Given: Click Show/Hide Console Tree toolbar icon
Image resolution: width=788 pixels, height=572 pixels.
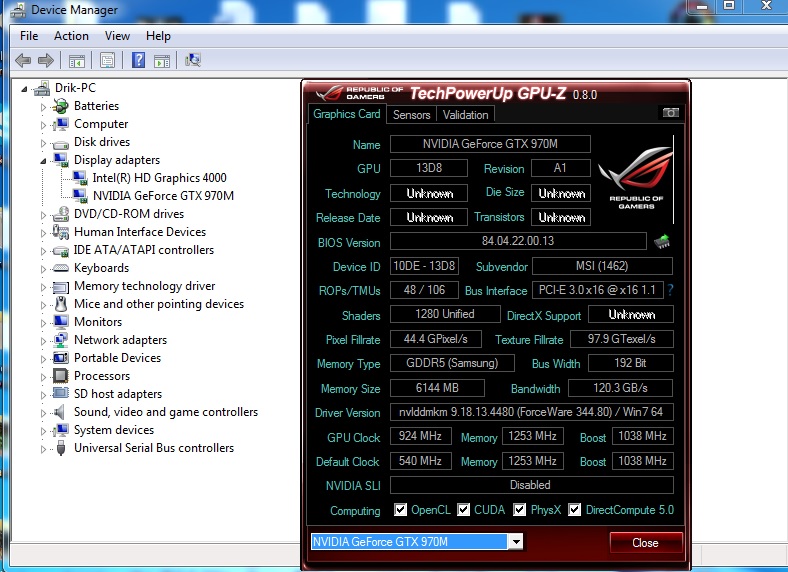Looking at the screenshot, I should pyautogui.click(x=76, y=61).
